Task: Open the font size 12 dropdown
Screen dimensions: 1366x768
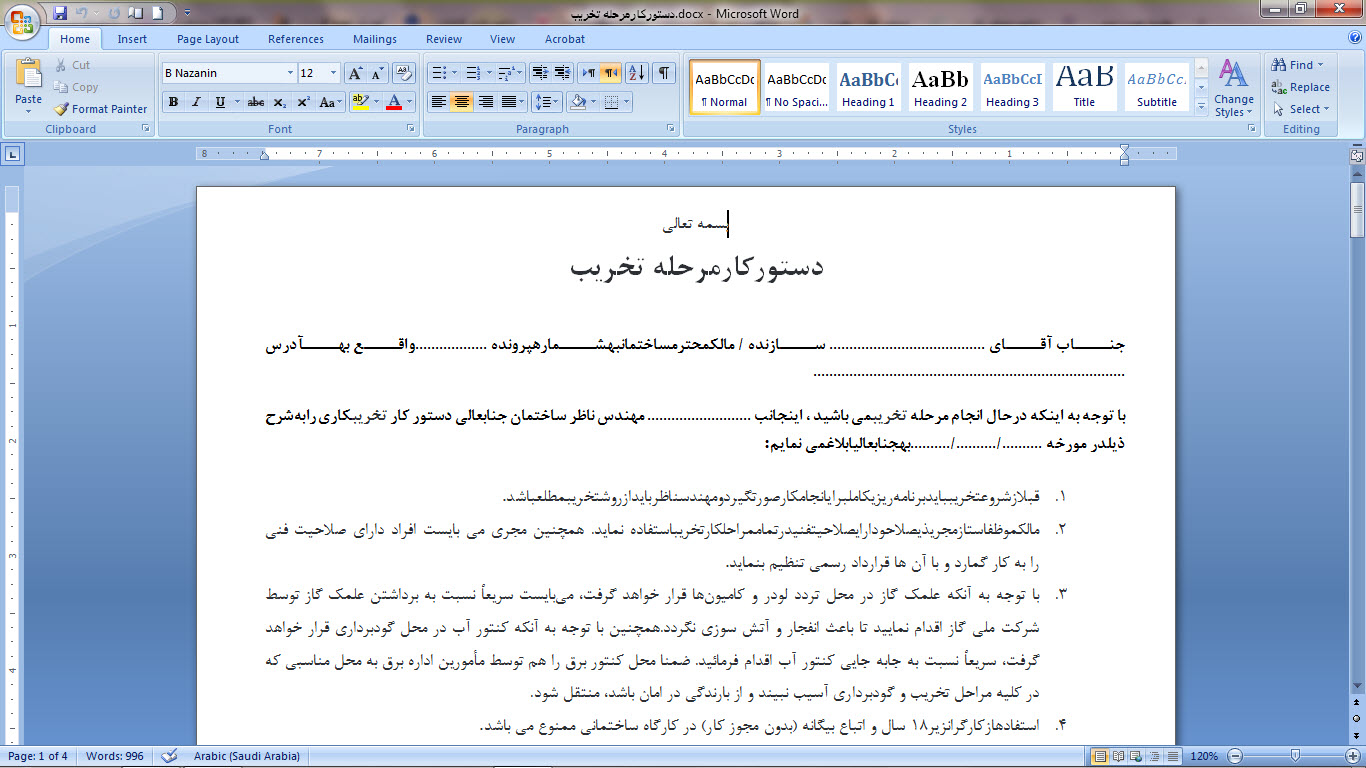Action: [334, 73]
